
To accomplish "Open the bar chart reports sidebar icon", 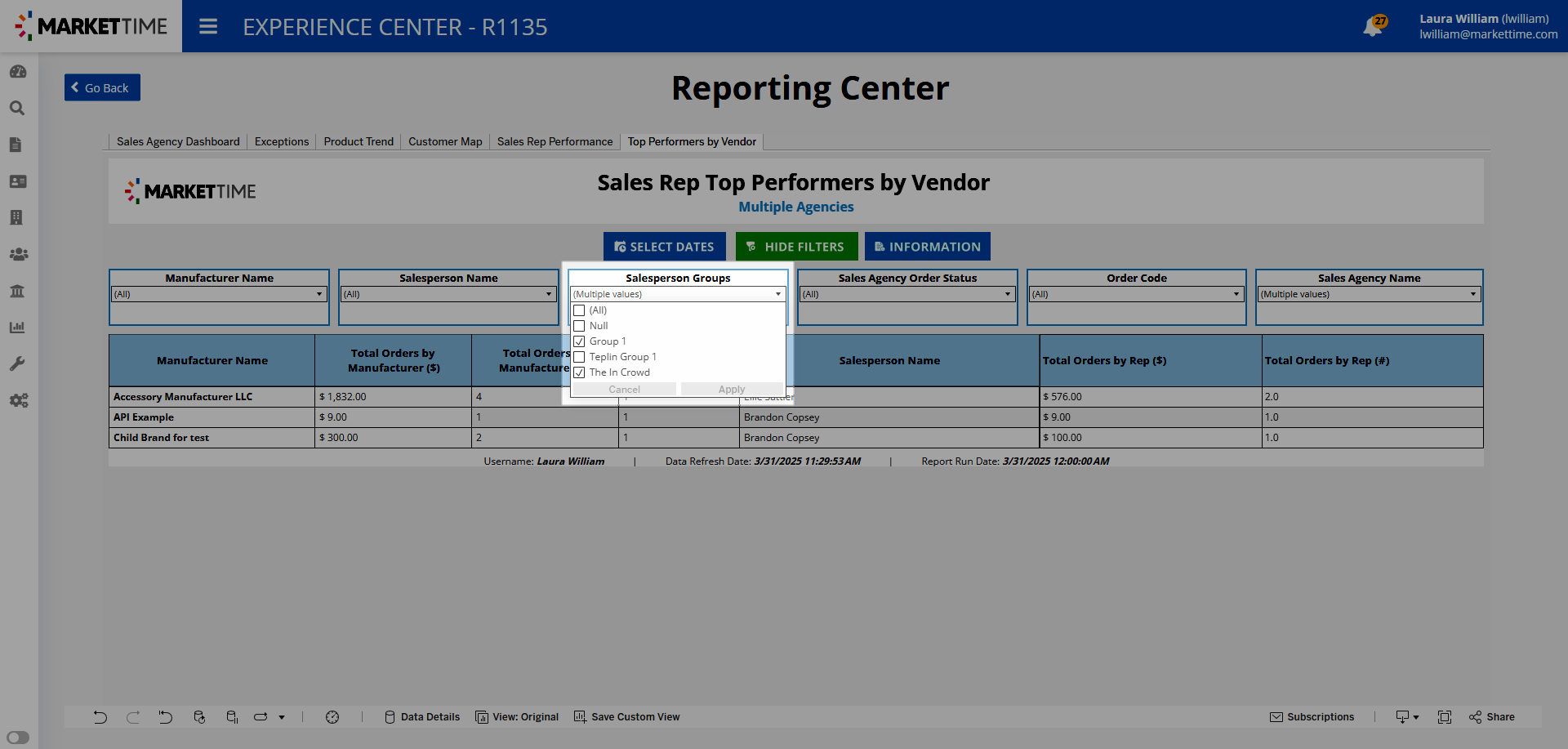I will pyautogui.click(x=17, y=327).
